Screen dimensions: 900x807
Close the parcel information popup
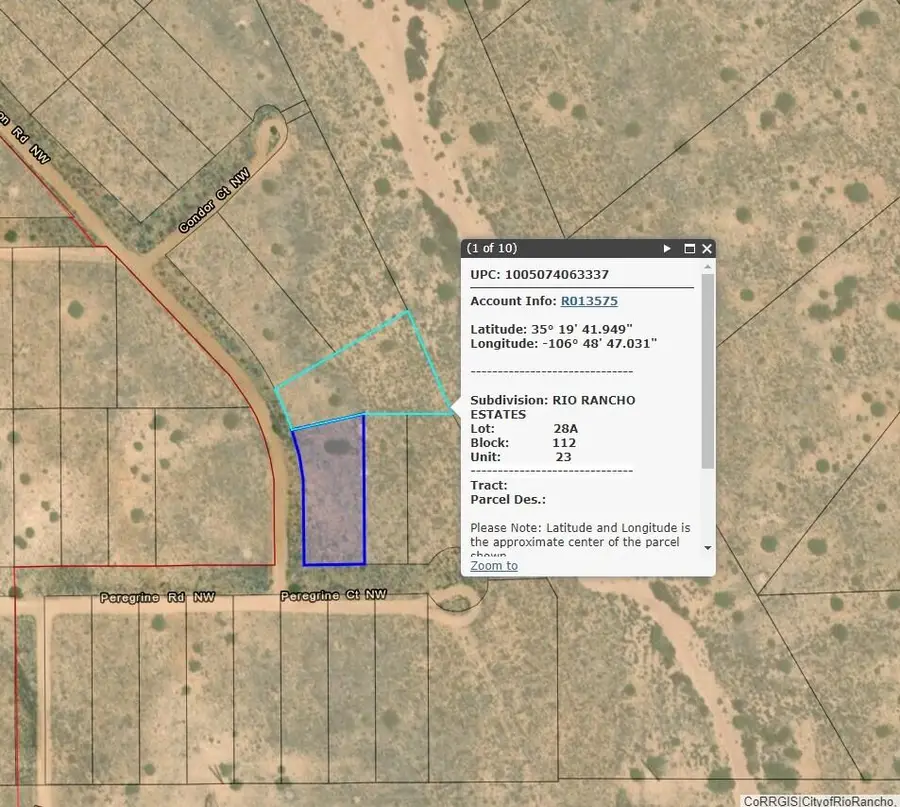706,248
